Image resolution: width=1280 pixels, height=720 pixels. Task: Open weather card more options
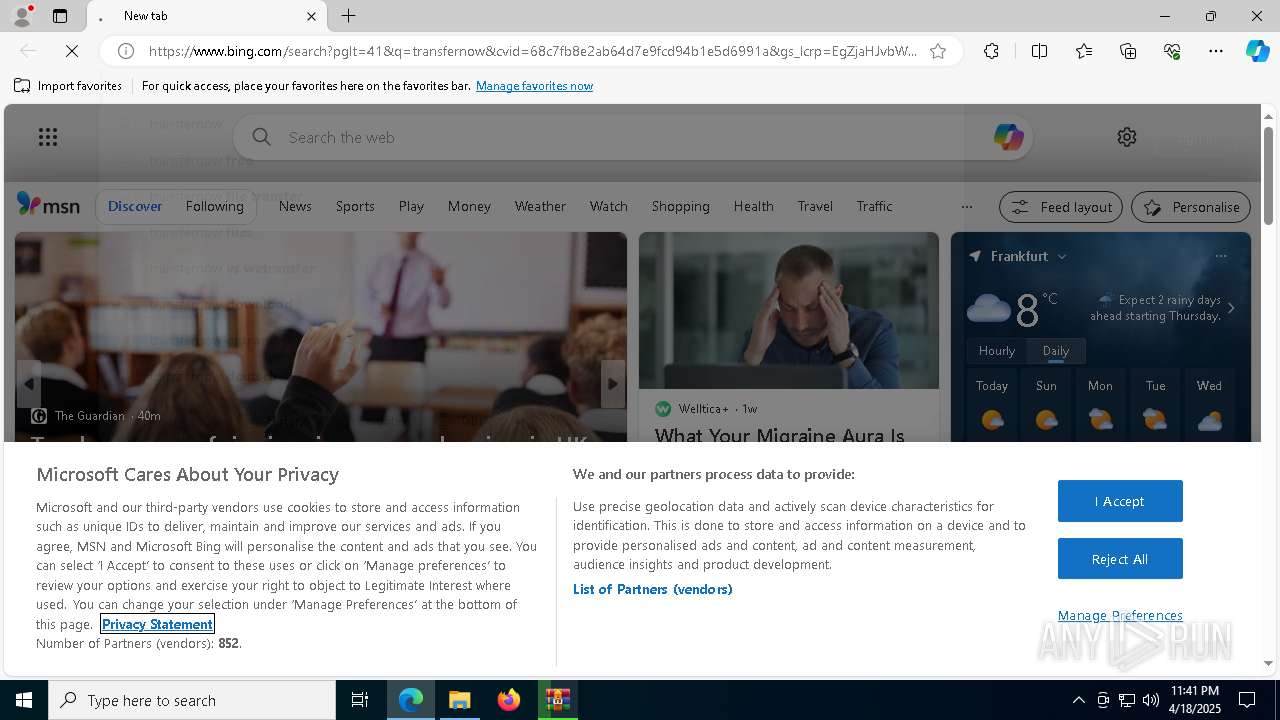click(x=1221, y=256)
